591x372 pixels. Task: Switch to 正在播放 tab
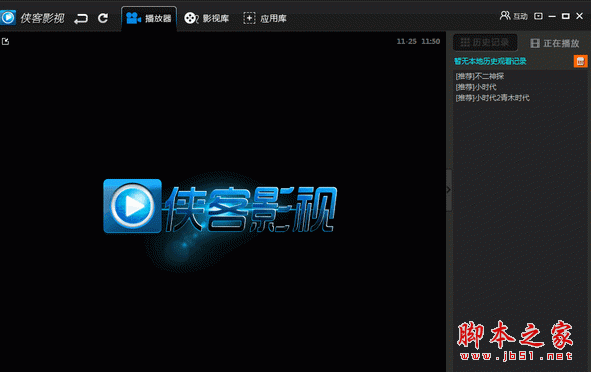[x=554, y=43]
